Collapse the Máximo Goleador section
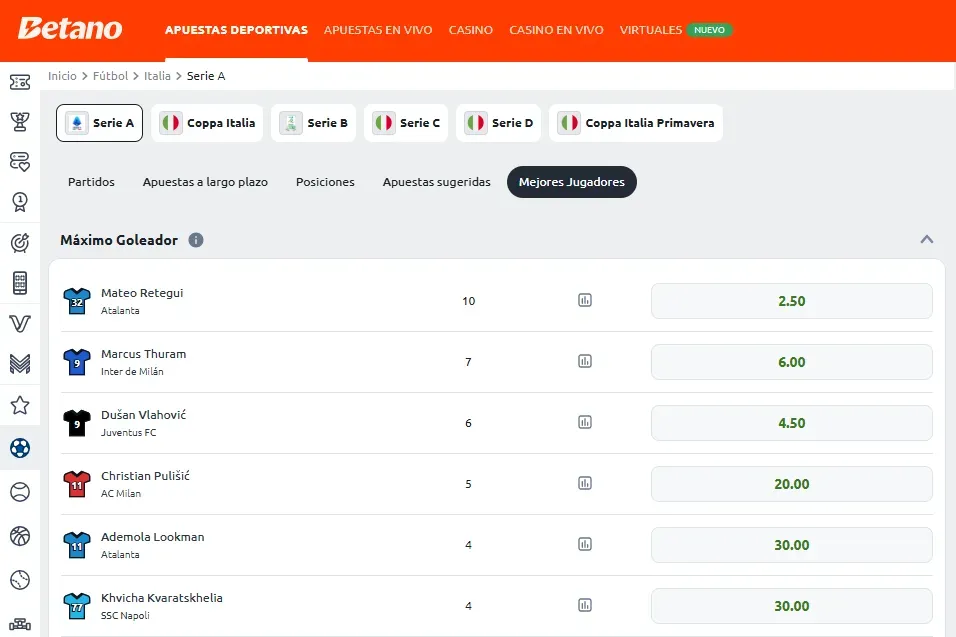This screenshot has height=637, width=956. (x=927, y=240)
